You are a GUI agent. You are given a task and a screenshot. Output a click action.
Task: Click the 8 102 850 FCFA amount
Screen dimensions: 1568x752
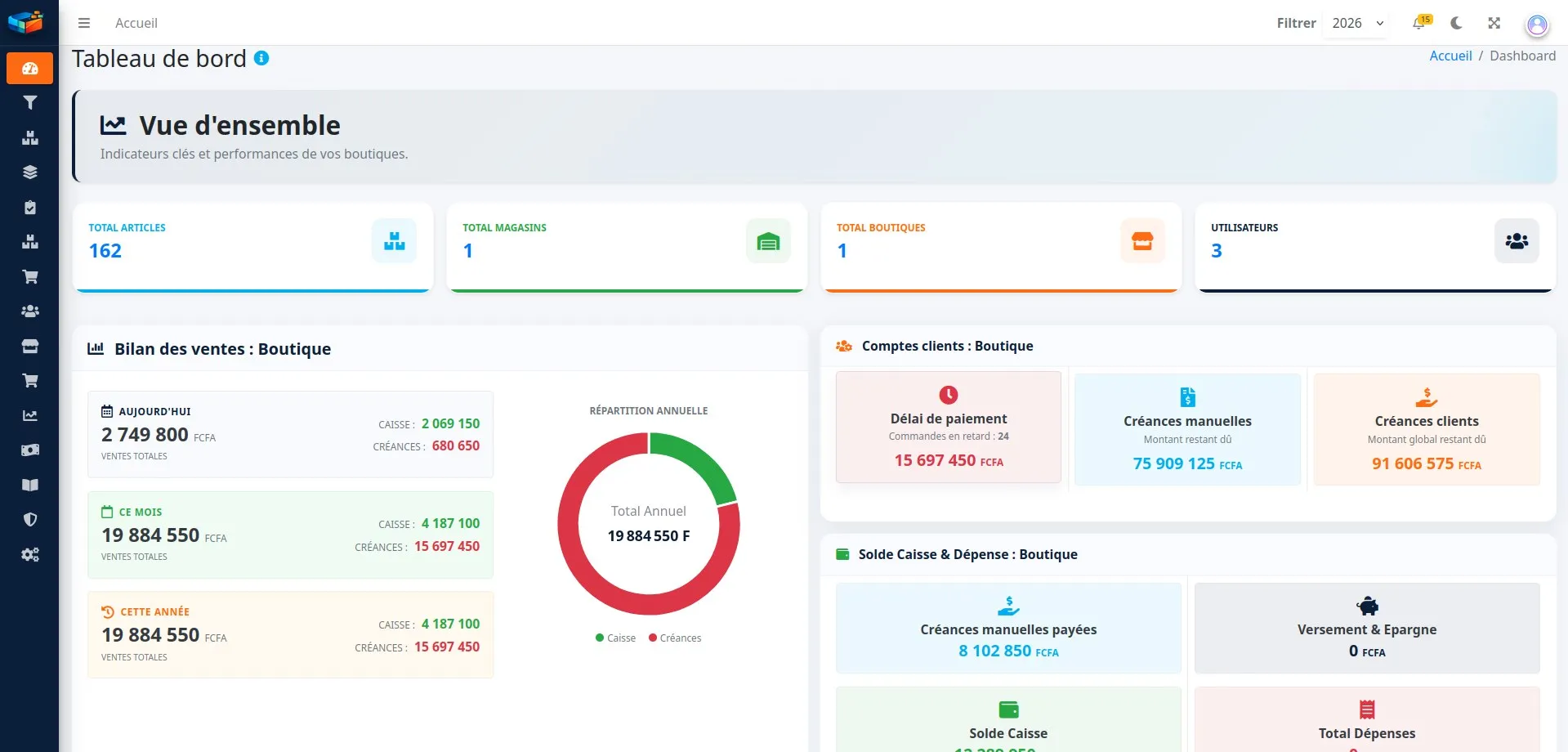coord(1008,651)
